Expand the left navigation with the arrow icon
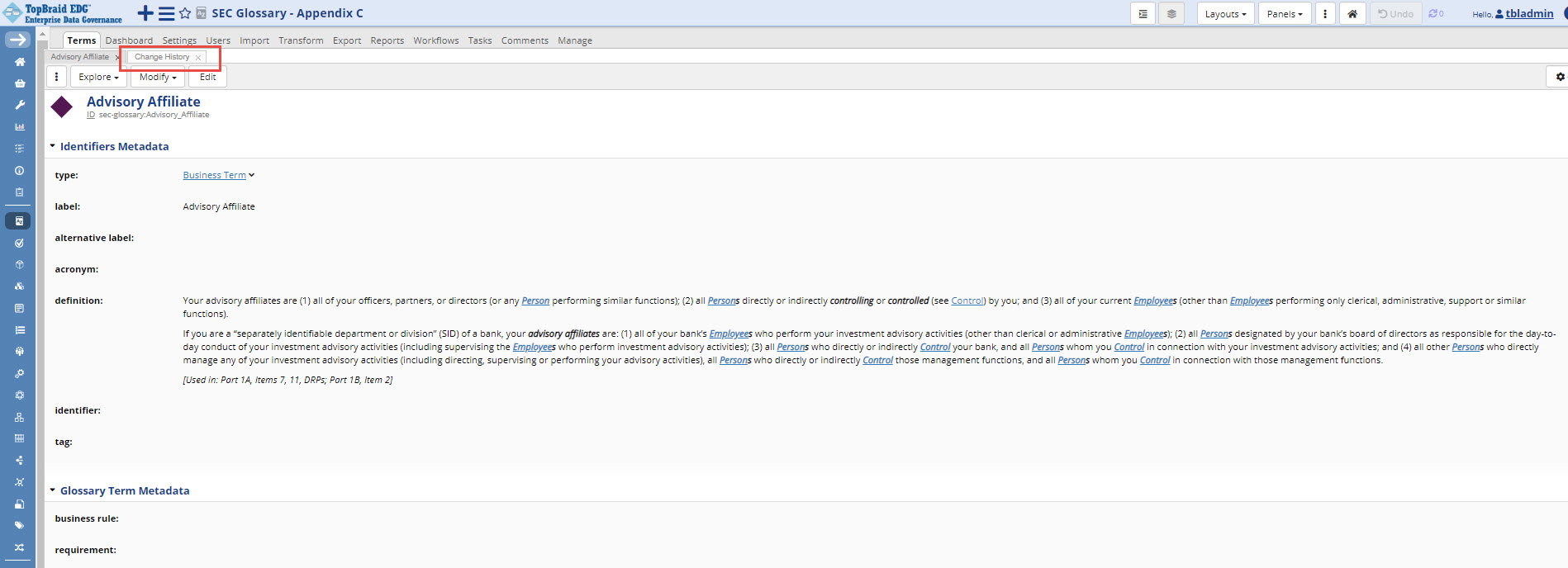The image size is (1568, 568). [18, 40]
